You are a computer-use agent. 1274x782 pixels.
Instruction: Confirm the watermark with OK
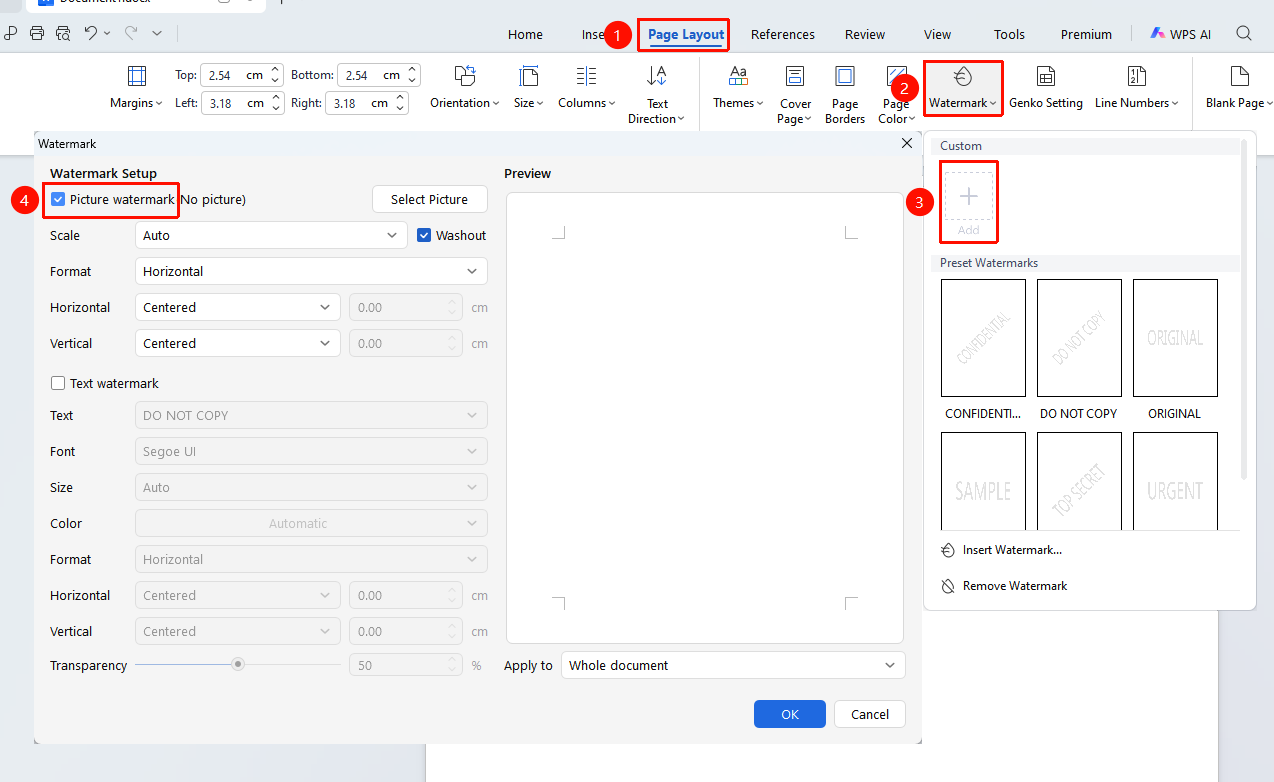[790, 714]
